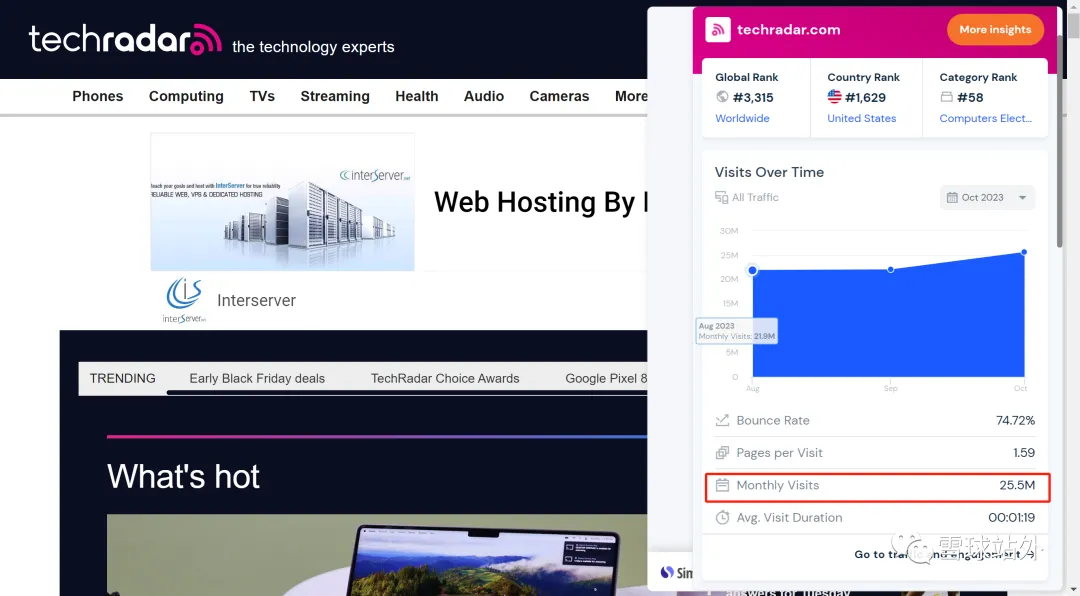Click the More insights button

pos(995,30)
